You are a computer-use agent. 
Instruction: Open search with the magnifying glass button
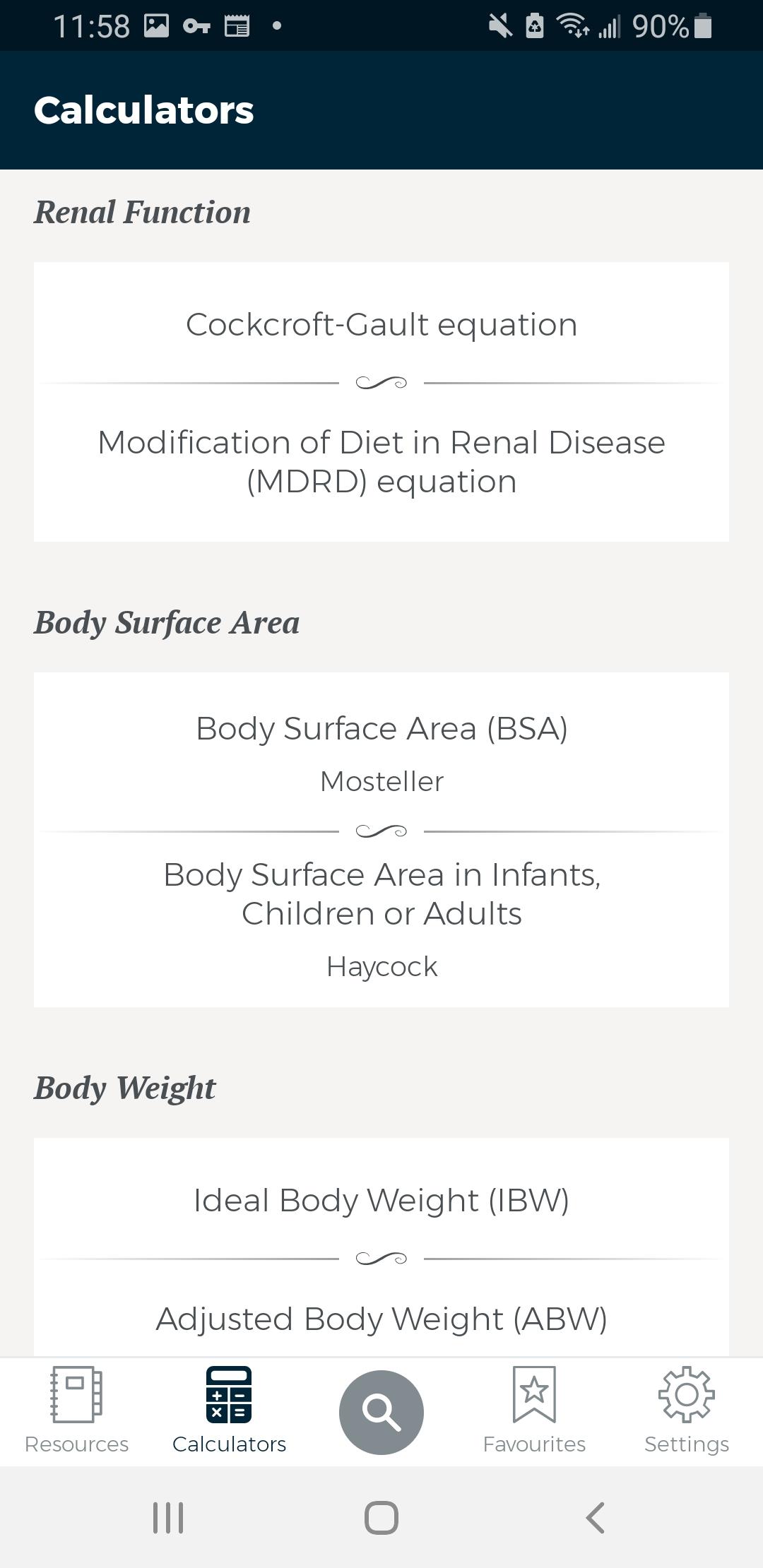click(x=381, y=1412)
